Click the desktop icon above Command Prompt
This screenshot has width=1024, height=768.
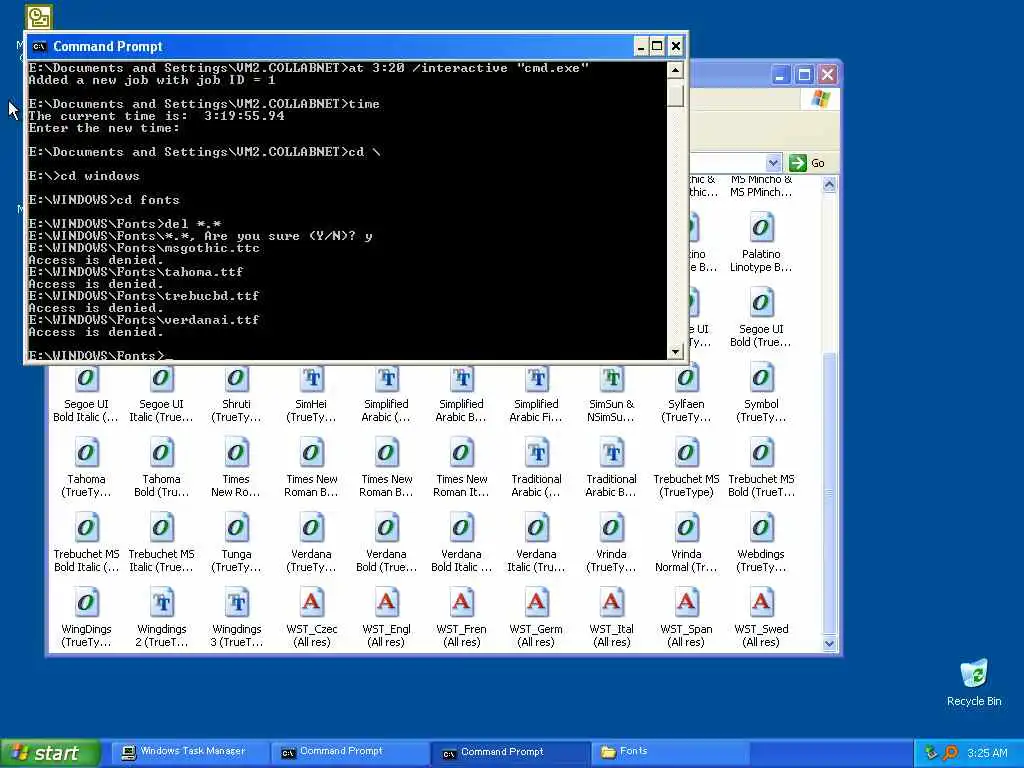coord(39,17)
